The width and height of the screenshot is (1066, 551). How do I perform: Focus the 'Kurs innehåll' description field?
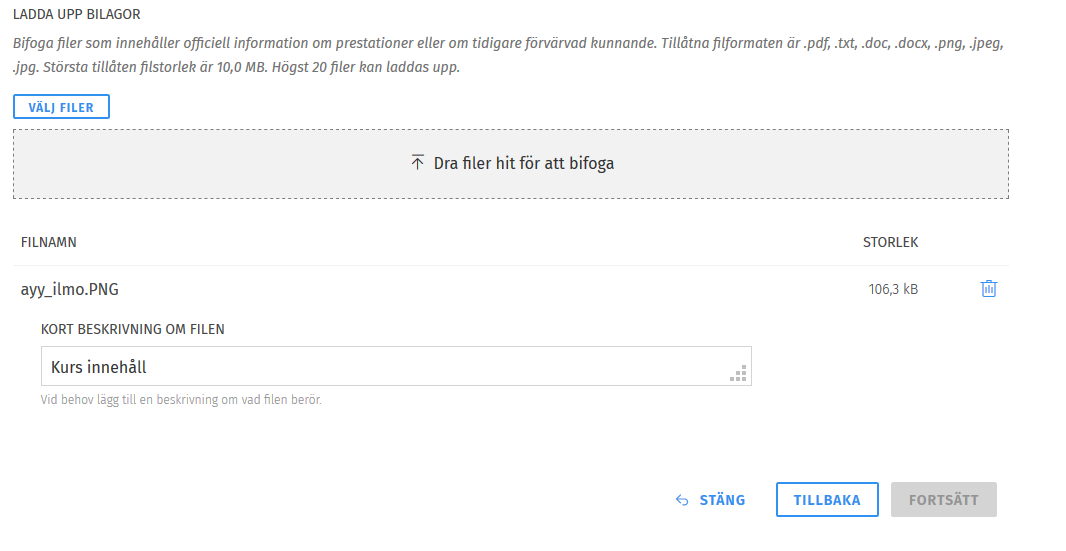pyautogui.click(x=380, y=367)
